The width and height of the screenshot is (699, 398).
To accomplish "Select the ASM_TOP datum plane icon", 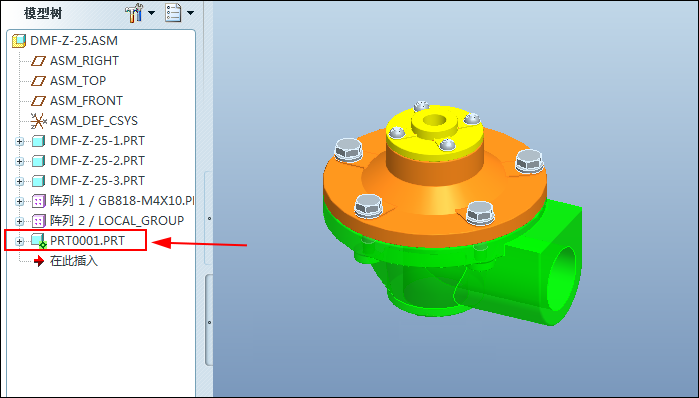I will pos(38,81).
